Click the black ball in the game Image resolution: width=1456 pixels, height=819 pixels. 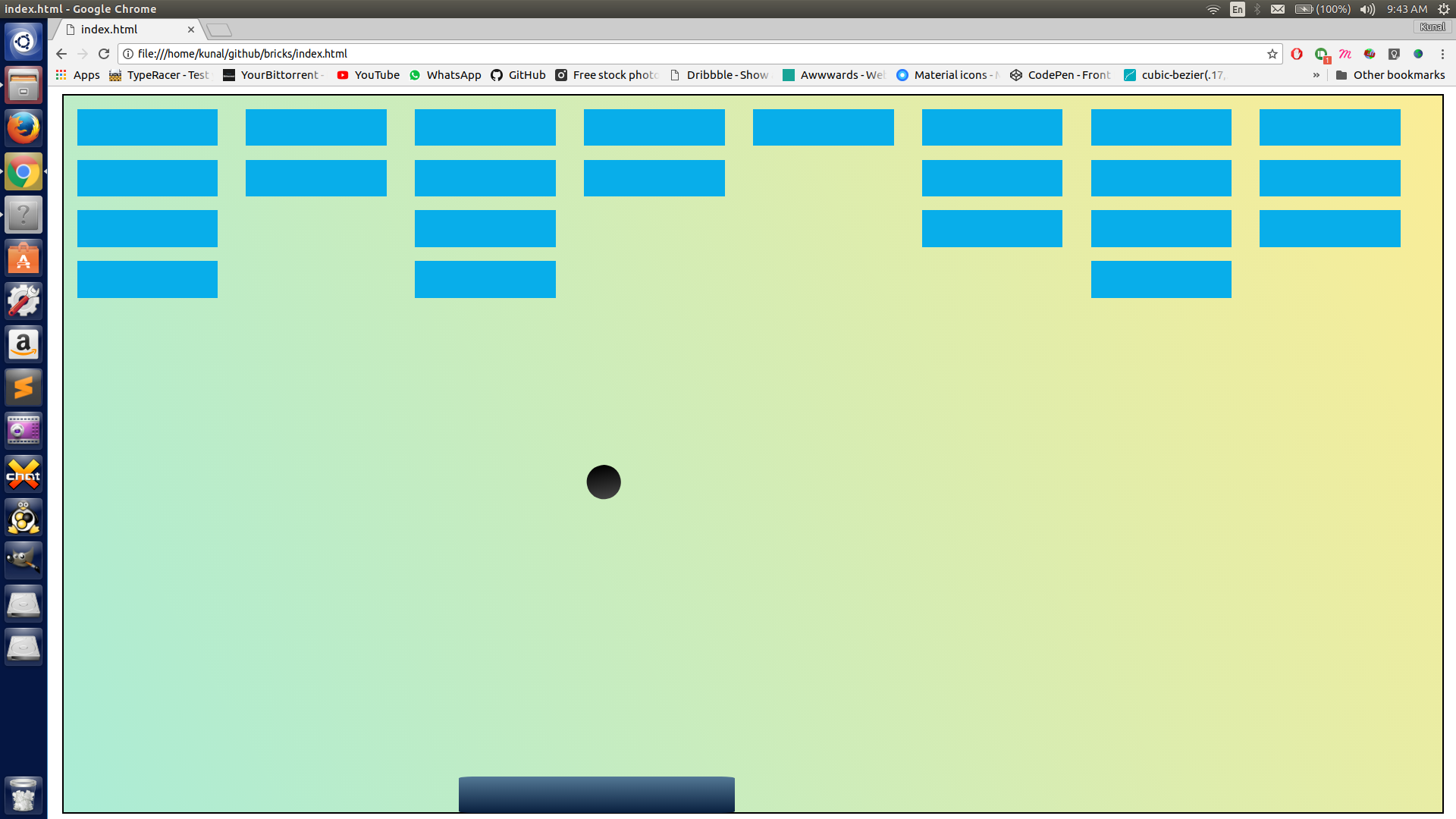604,482
